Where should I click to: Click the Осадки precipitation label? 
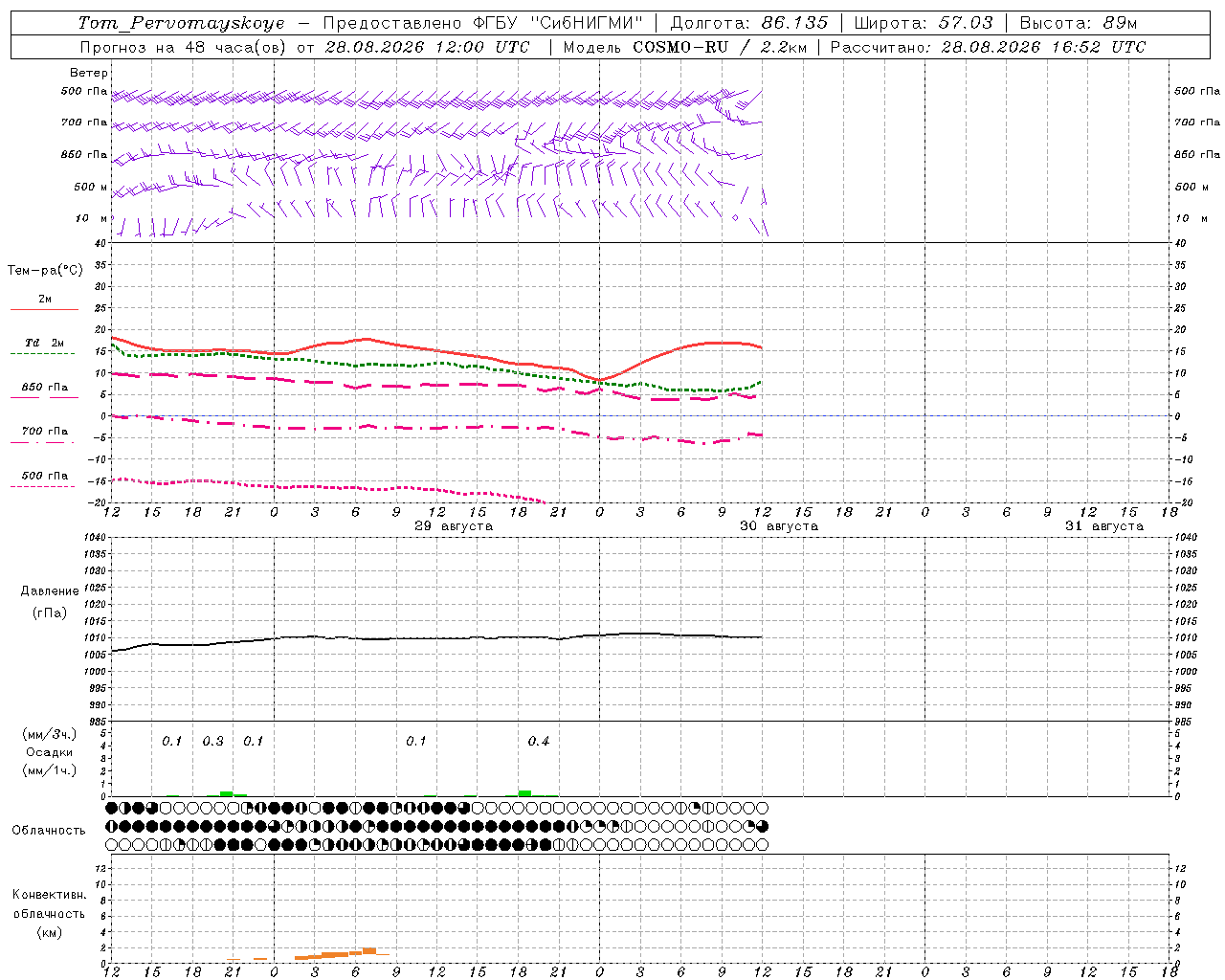50,752
